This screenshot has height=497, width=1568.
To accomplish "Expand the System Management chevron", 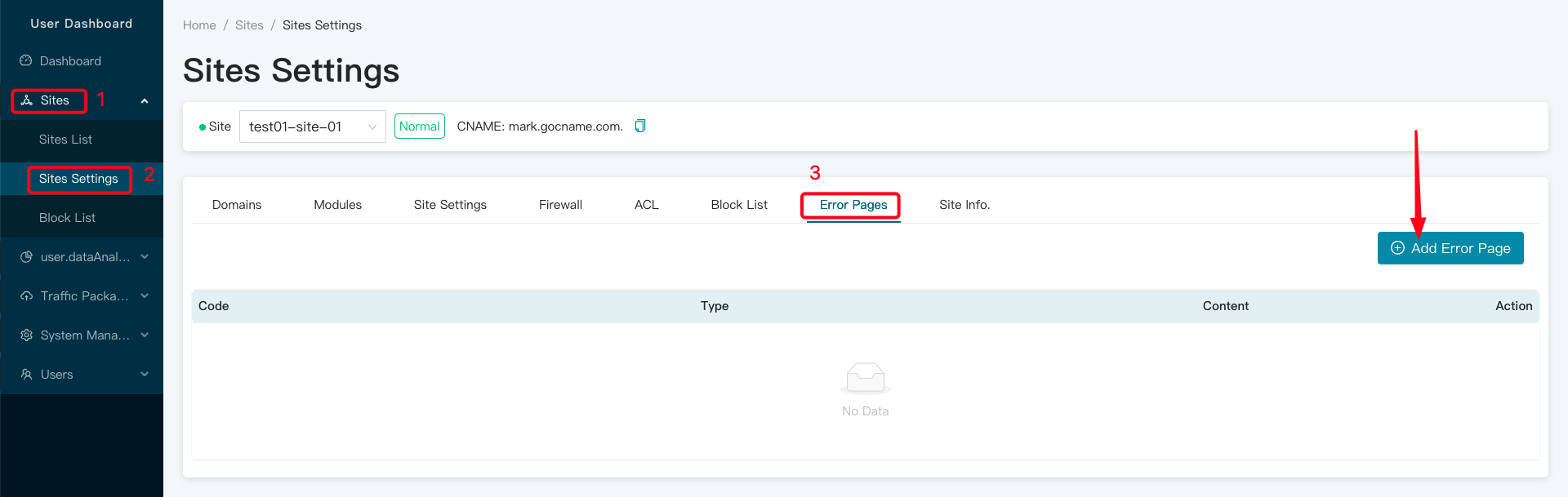I will coord(145,335).
